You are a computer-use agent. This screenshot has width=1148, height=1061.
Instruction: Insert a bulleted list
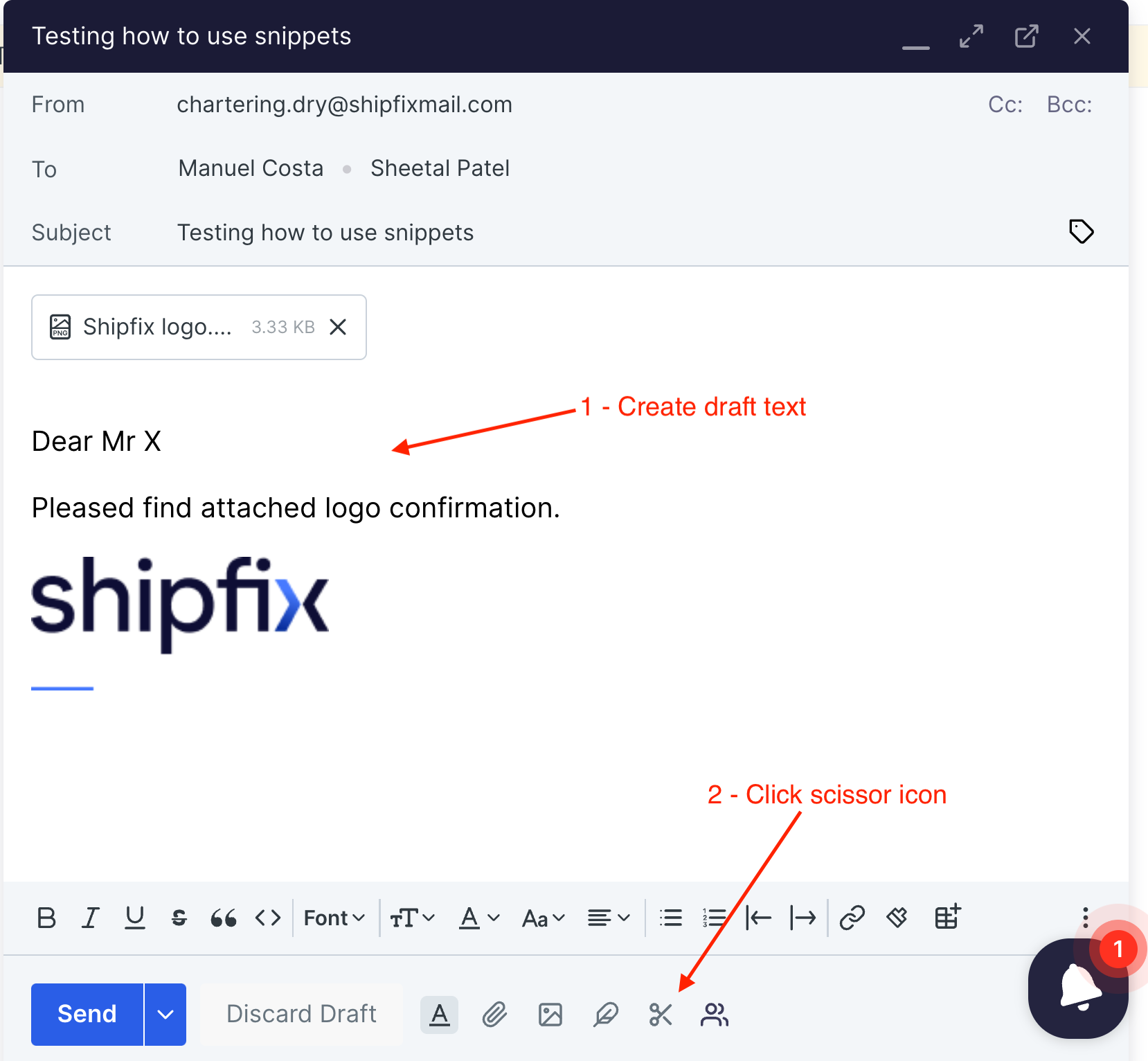click(671, 918)
